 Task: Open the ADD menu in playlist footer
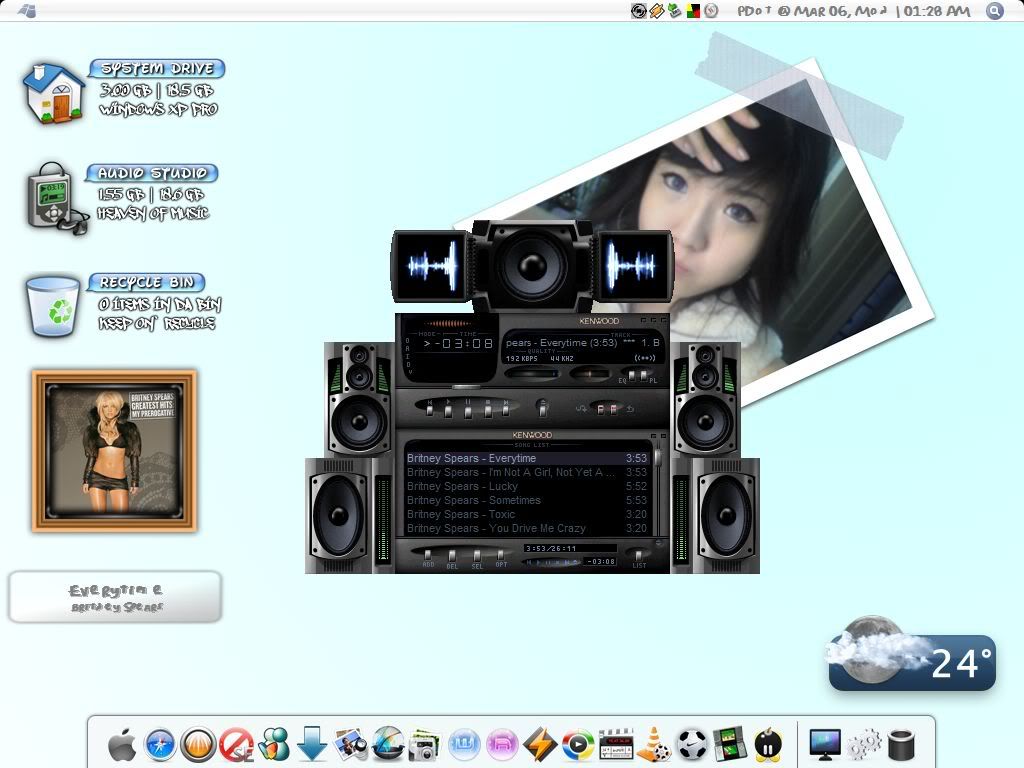[428, 557]
